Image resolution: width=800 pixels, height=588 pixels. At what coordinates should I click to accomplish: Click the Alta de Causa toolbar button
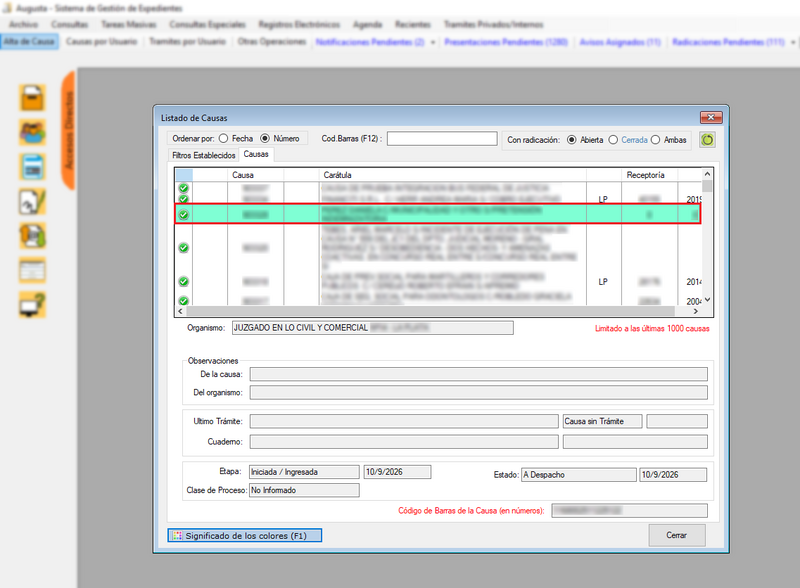coord(30,42)
